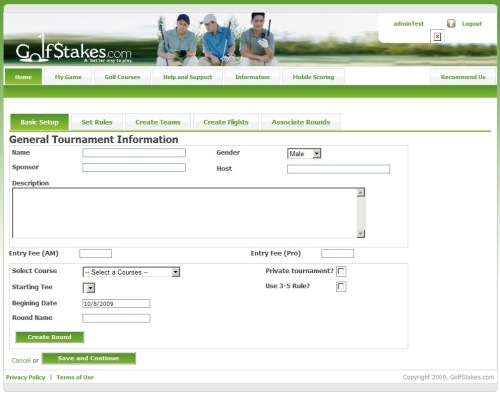The image size is (500, 398).
Task: Switch to the Set Rules tab
Action: tap(97, 122)
